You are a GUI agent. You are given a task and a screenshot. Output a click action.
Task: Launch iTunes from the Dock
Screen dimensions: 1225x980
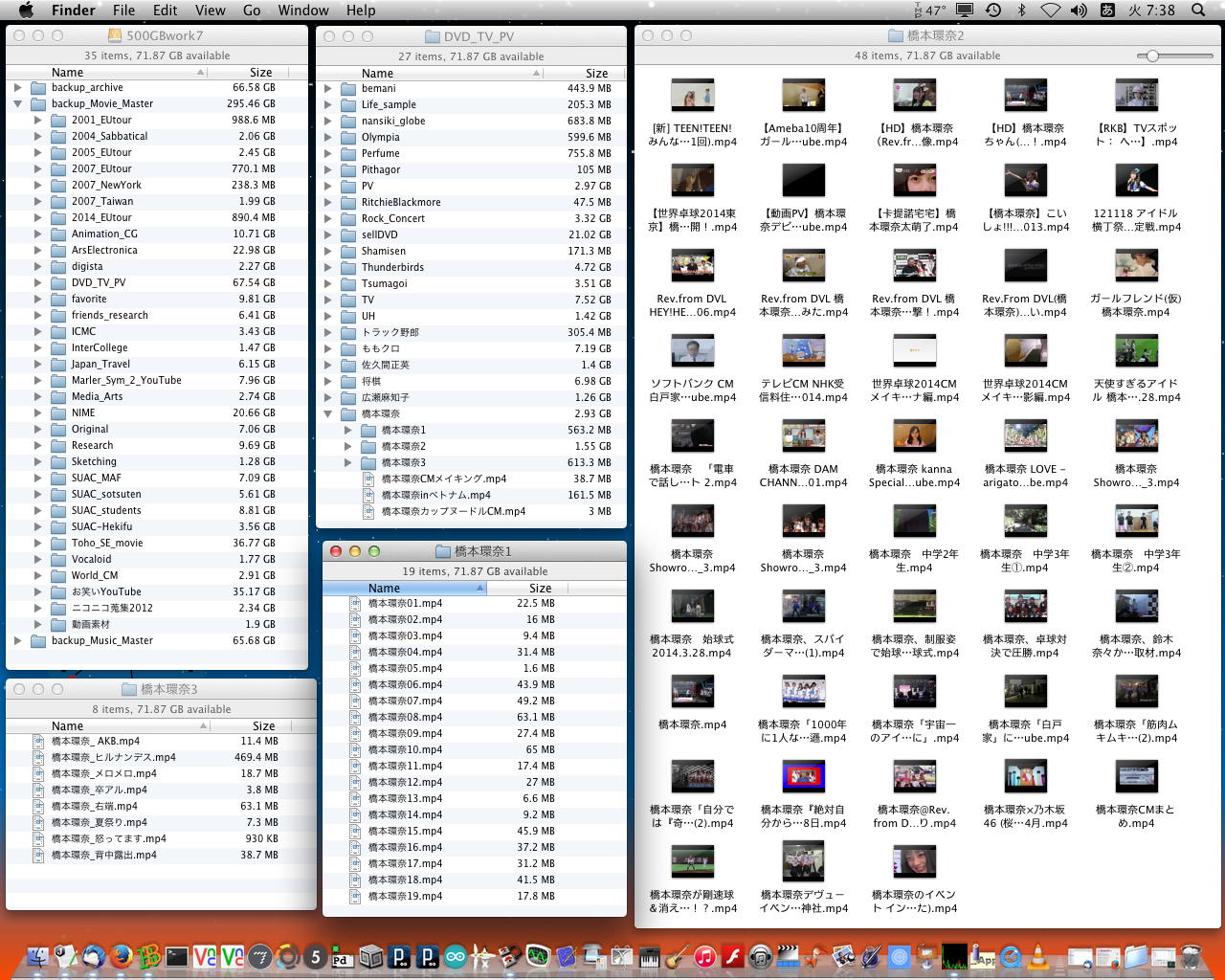[x=705, y=956]
